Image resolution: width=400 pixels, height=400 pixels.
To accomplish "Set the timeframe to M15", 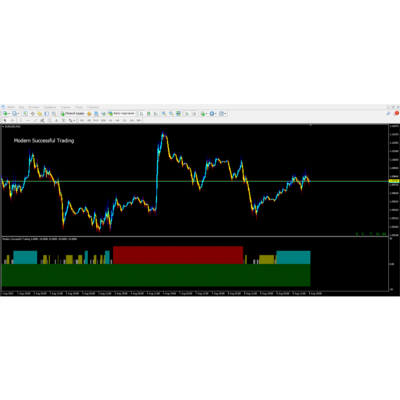I will click(x=96, y=120).
